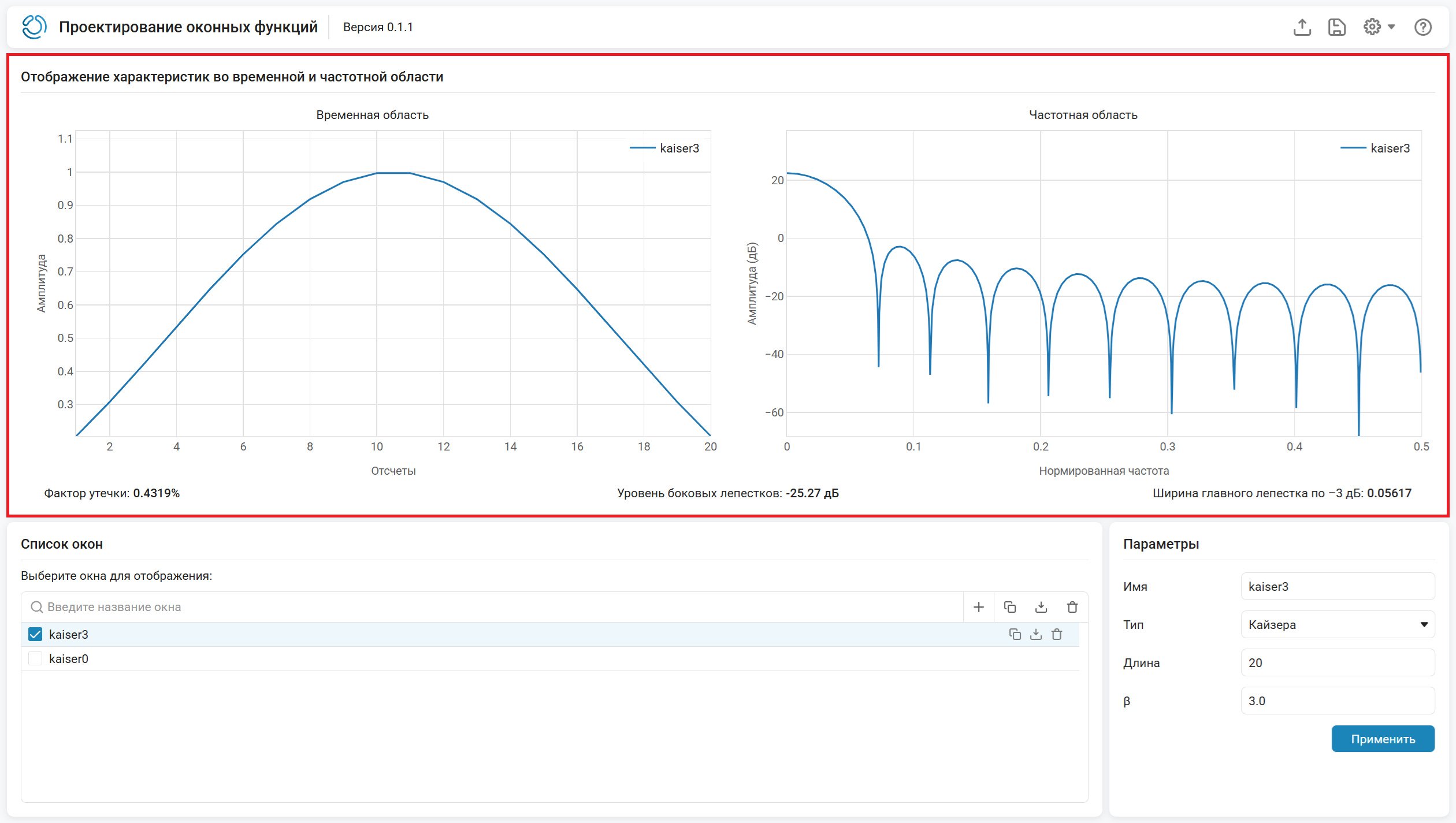
Task: Download selected windows via toolbar download icon
Action: (x=1041, y=607)
